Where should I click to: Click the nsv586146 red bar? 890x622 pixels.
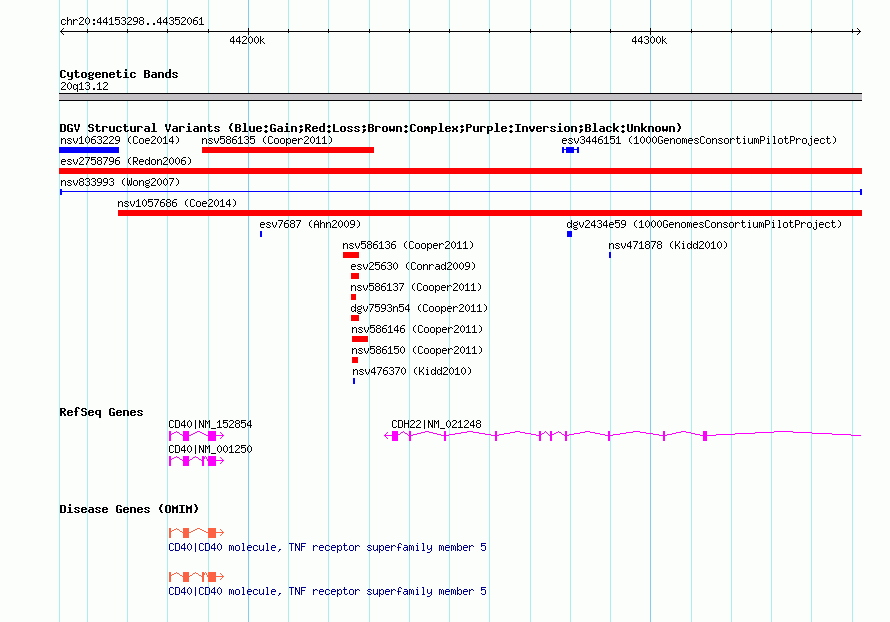[360, 339]
